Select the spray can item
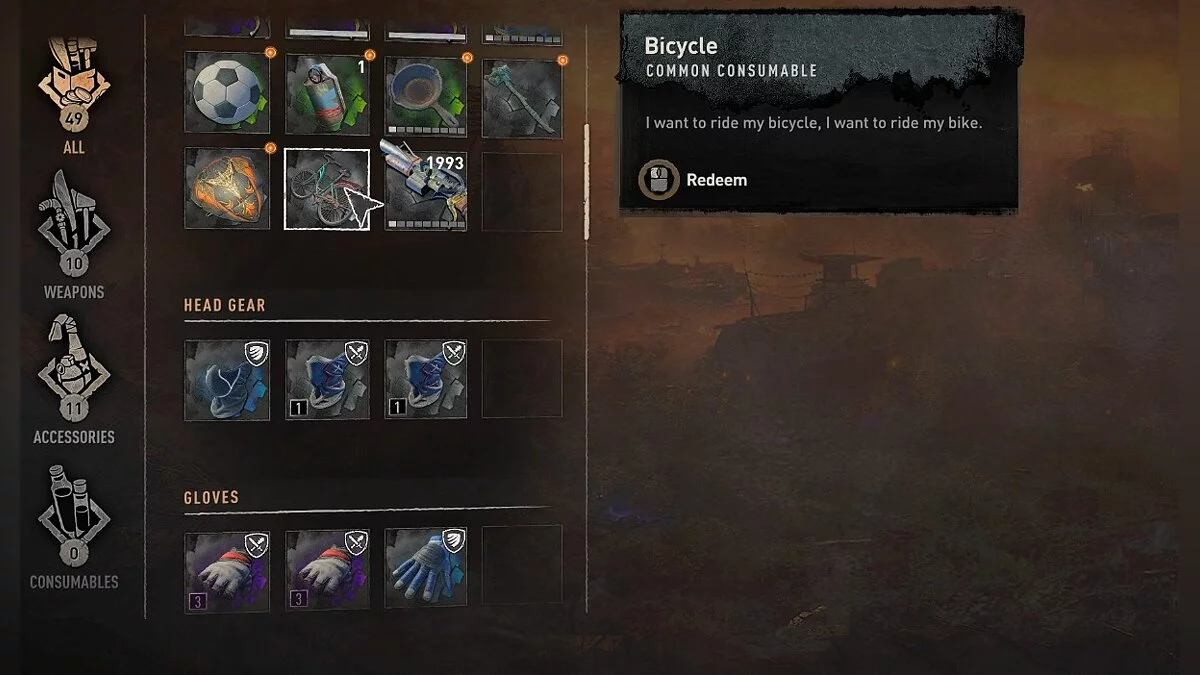 (327, 94)
